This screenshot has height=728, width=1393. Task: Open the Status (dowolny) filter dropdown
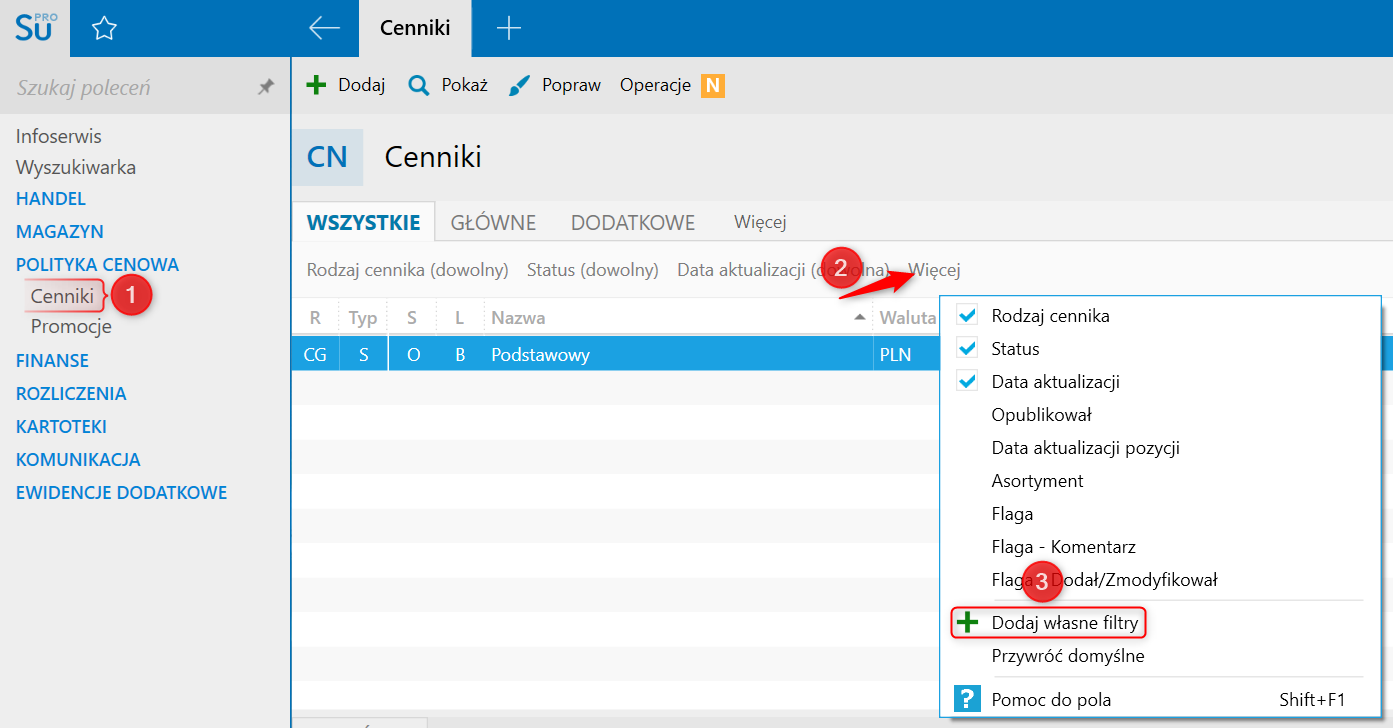pyautogui.click(x=593, y=270)
